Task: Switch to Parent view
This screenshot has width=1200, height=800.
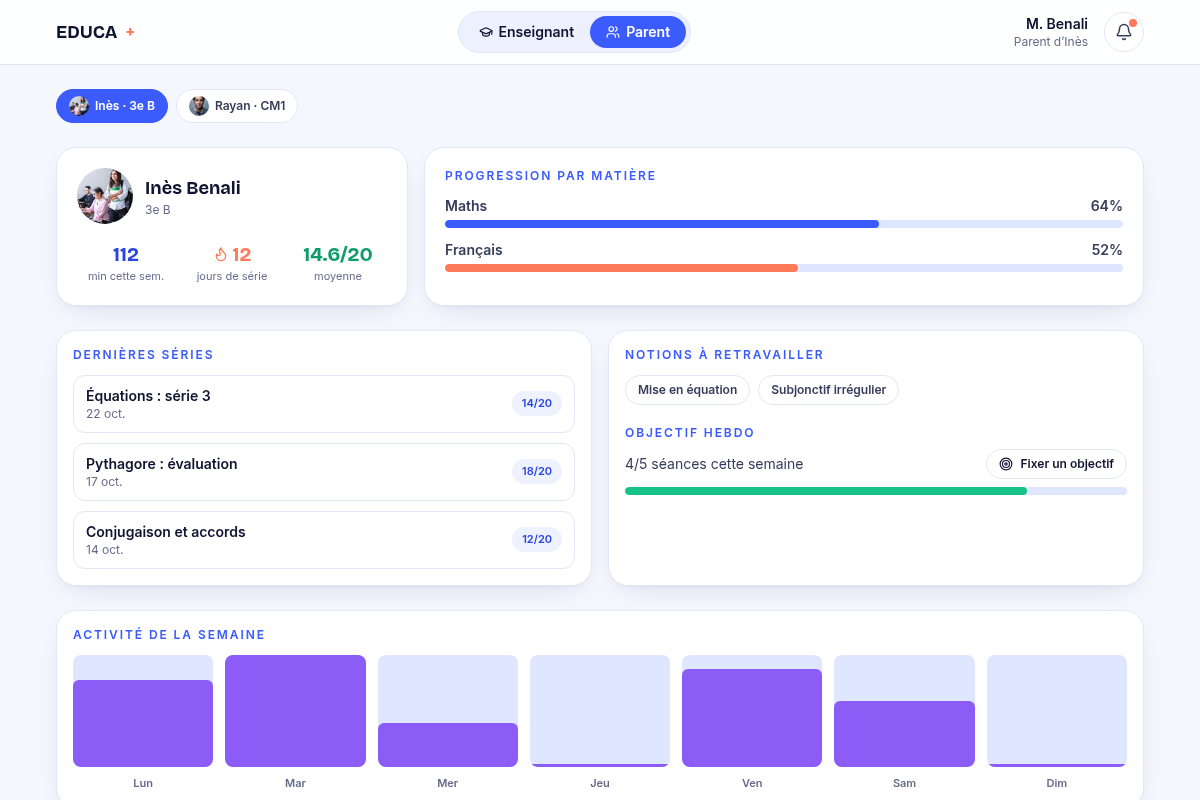Action: pyautogui.click(x=638, y=32)
